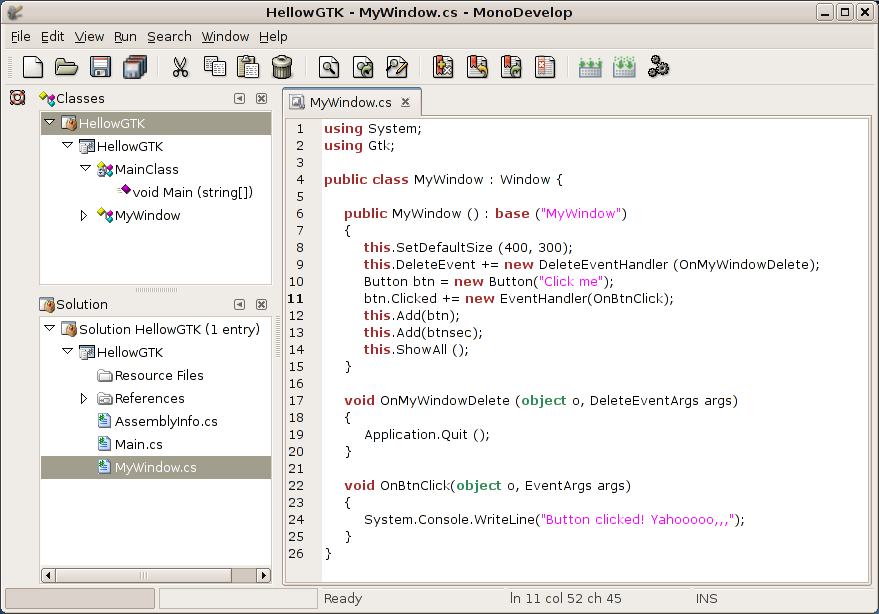Auto-hide the Solution panel
This screenshot has height=614, width=879.
coord(239,304)
